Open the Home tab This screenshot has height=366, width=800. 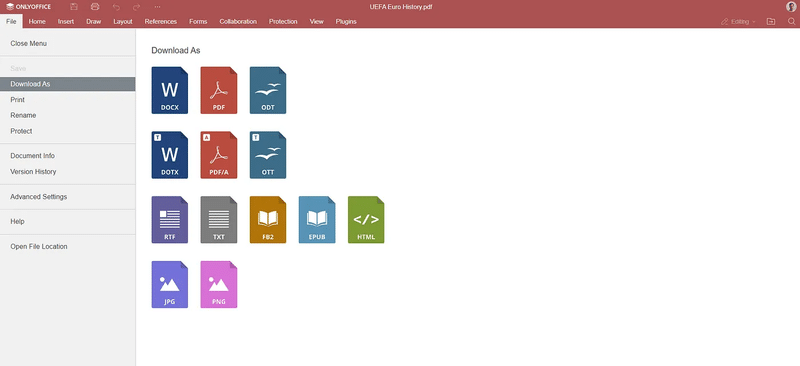(x=37, y=21)
